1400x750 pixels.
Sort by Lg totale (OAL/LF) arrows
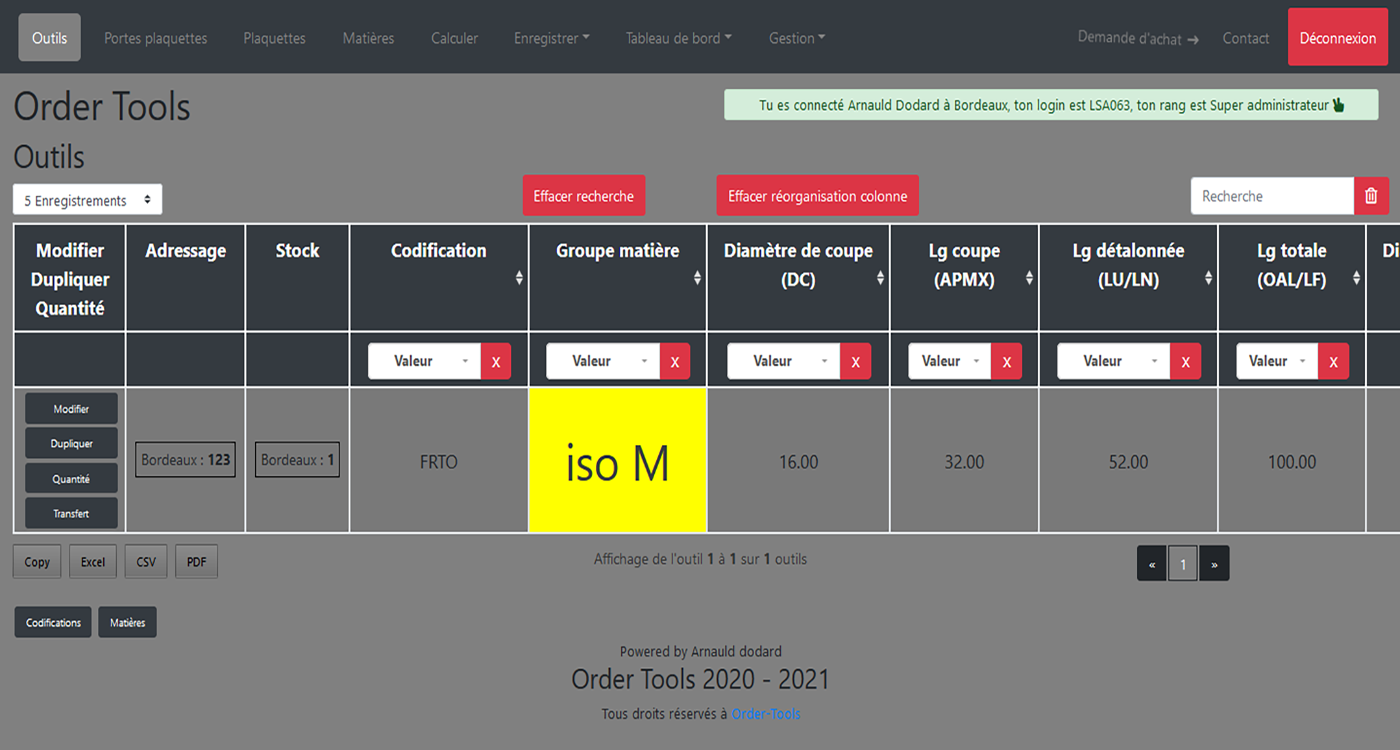[x=1356, y=278]
